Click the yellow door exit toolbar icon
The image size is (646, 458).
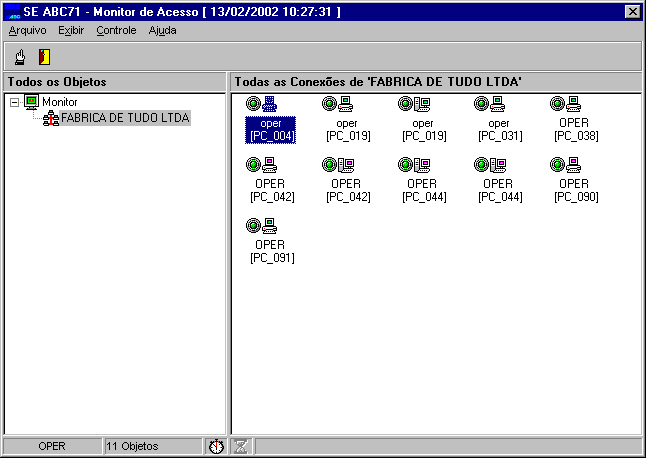click(44, 57)
